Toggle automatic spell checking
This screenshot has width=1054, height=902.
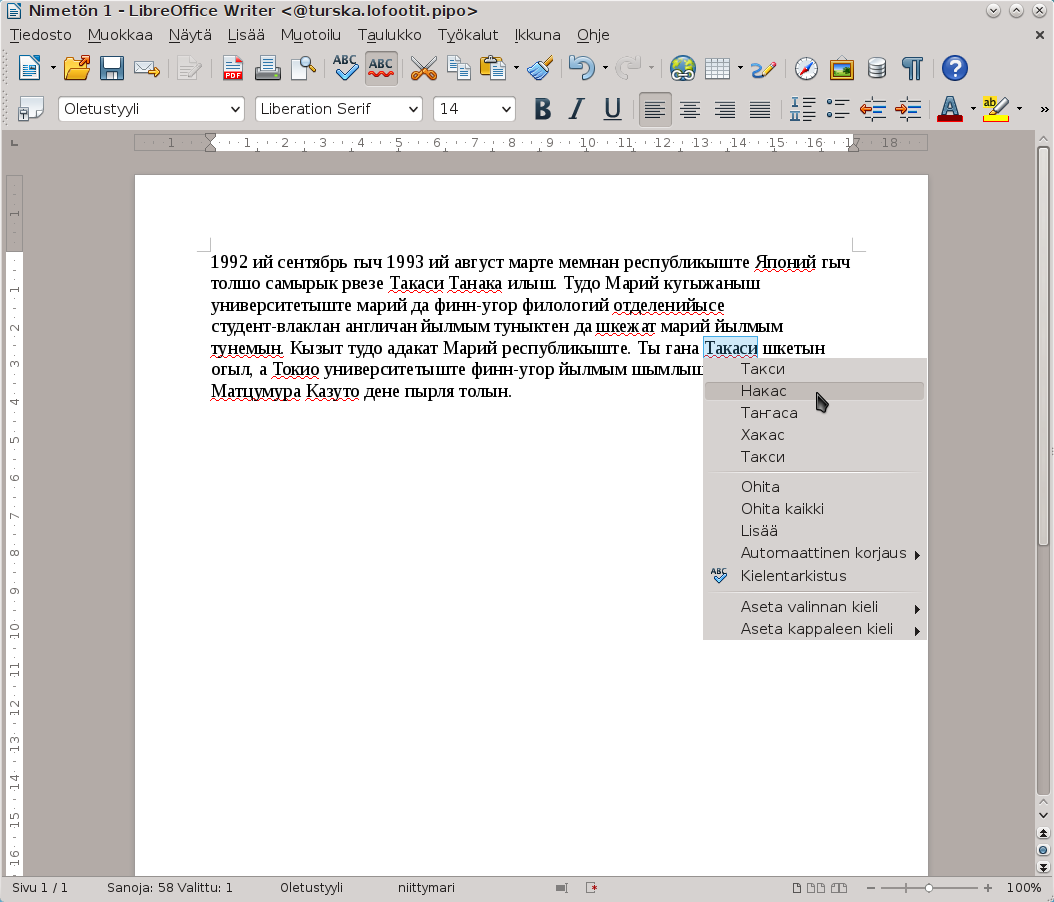381,69
